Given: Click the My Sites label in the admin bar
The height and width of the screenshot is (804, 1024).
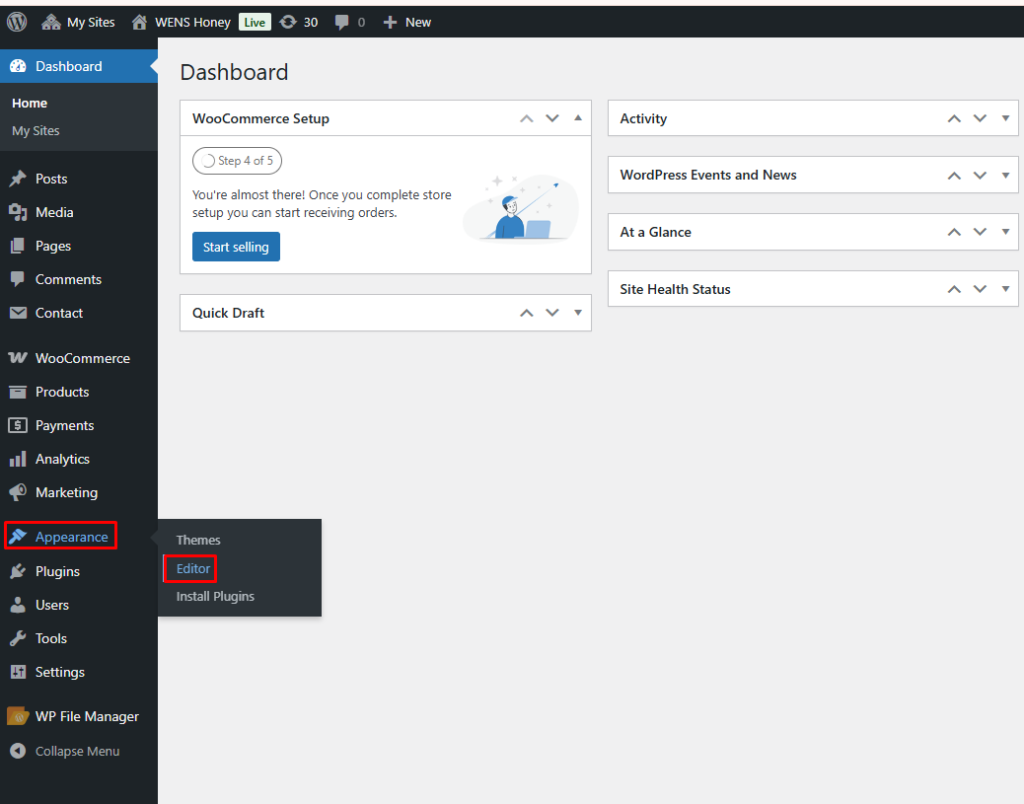Looking at the screenshot, I should [91, 22].
